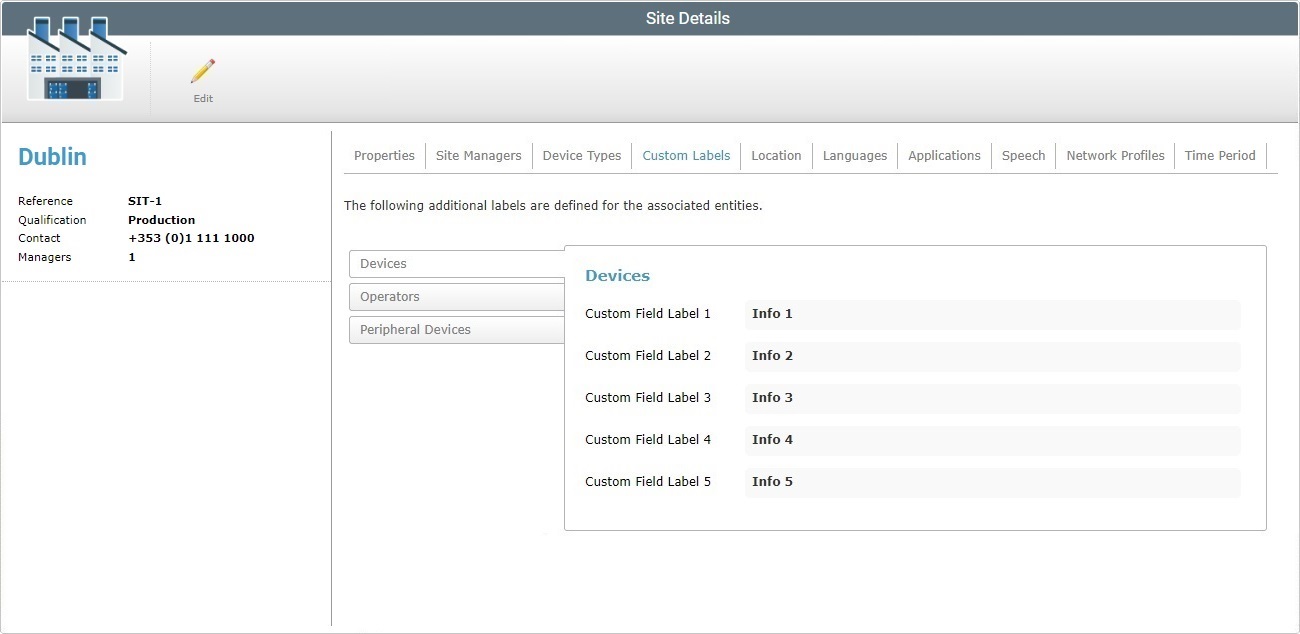The width and height of the screenshot is (1300, 634).
Task: Switch to the Custom Labels tab
Action: click(x=686, y=155)
